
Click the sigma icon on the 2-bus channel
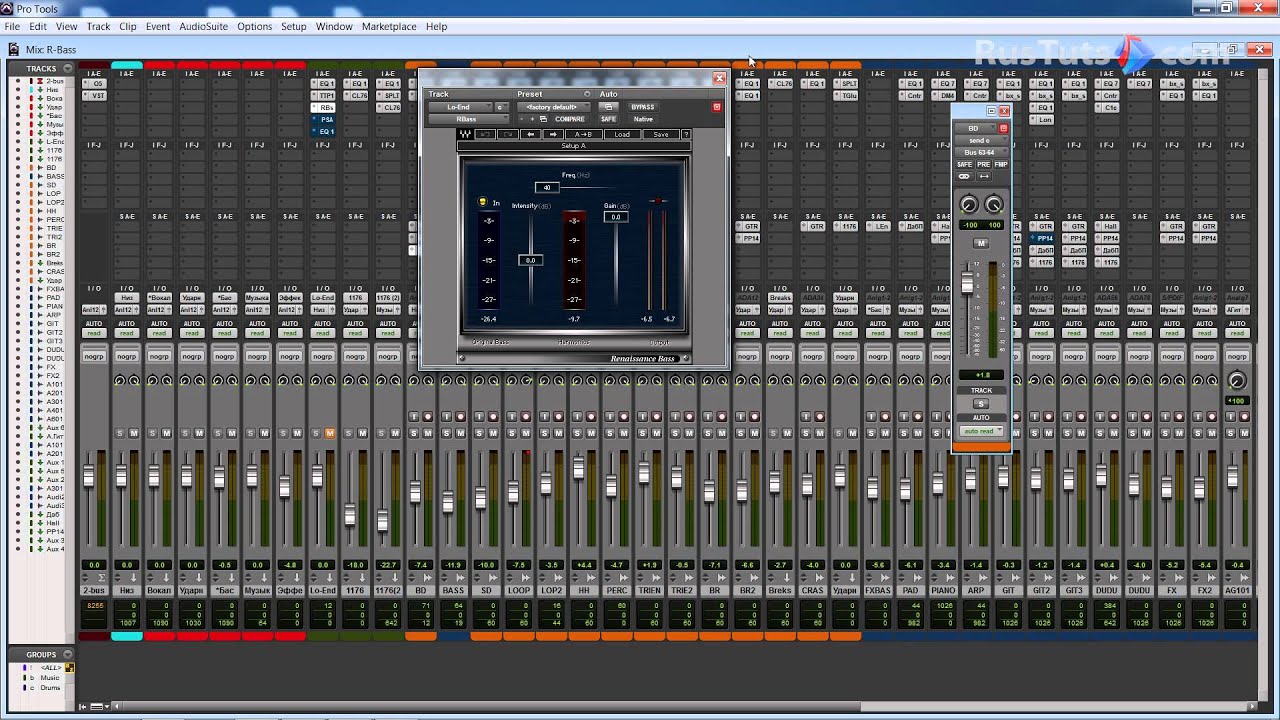coord(101,577)
